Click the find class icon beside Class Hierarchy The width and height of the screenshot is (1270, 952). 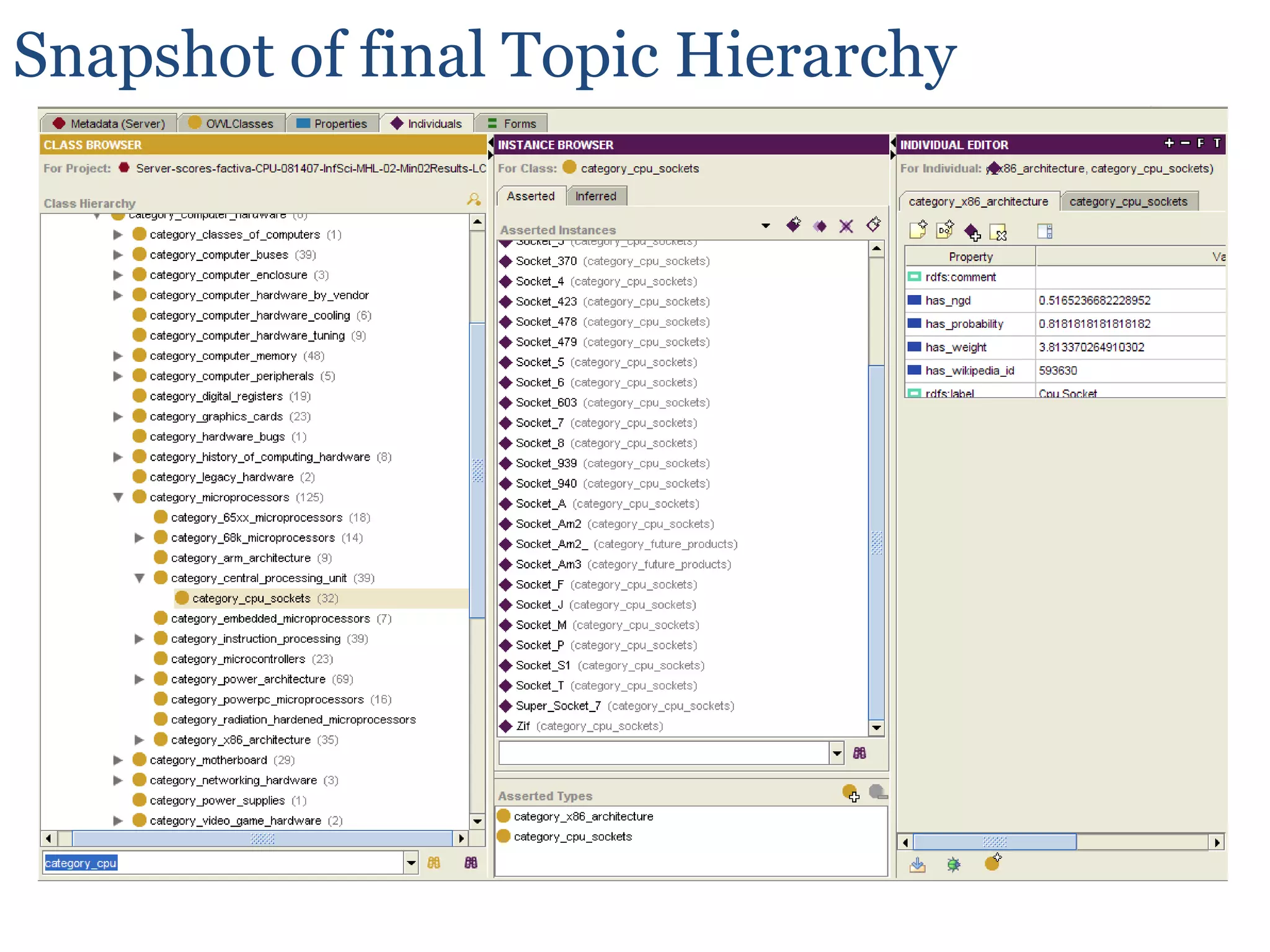point(474,200)
